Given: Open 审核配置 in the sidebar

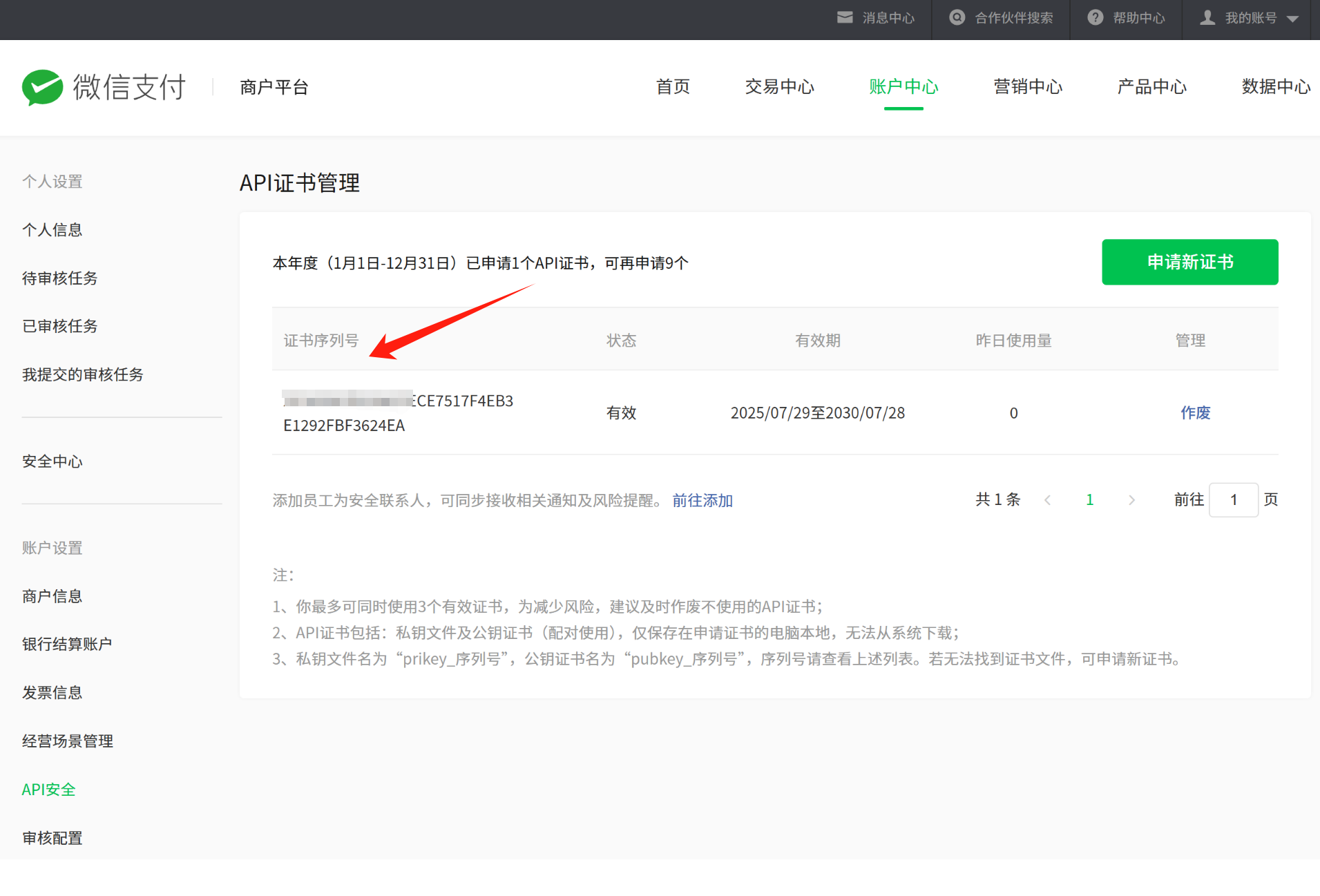Looking at the screenshot, I should (52, 838).
